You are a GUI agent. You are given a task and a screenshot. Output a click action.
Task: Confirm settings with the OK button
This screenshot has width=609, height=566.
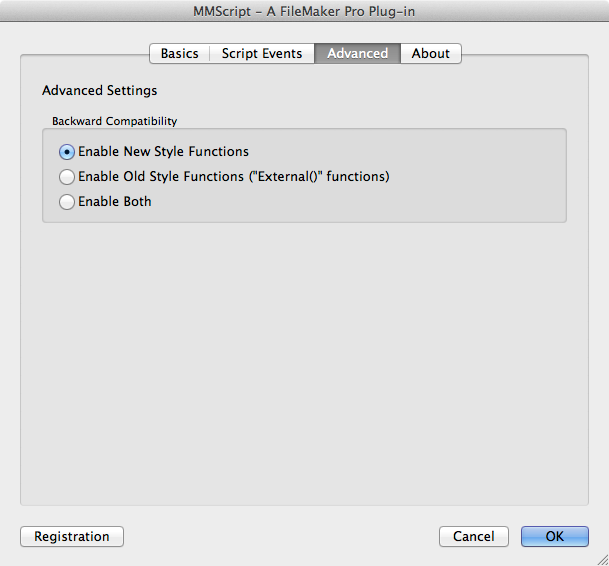[x=555, y=536]
